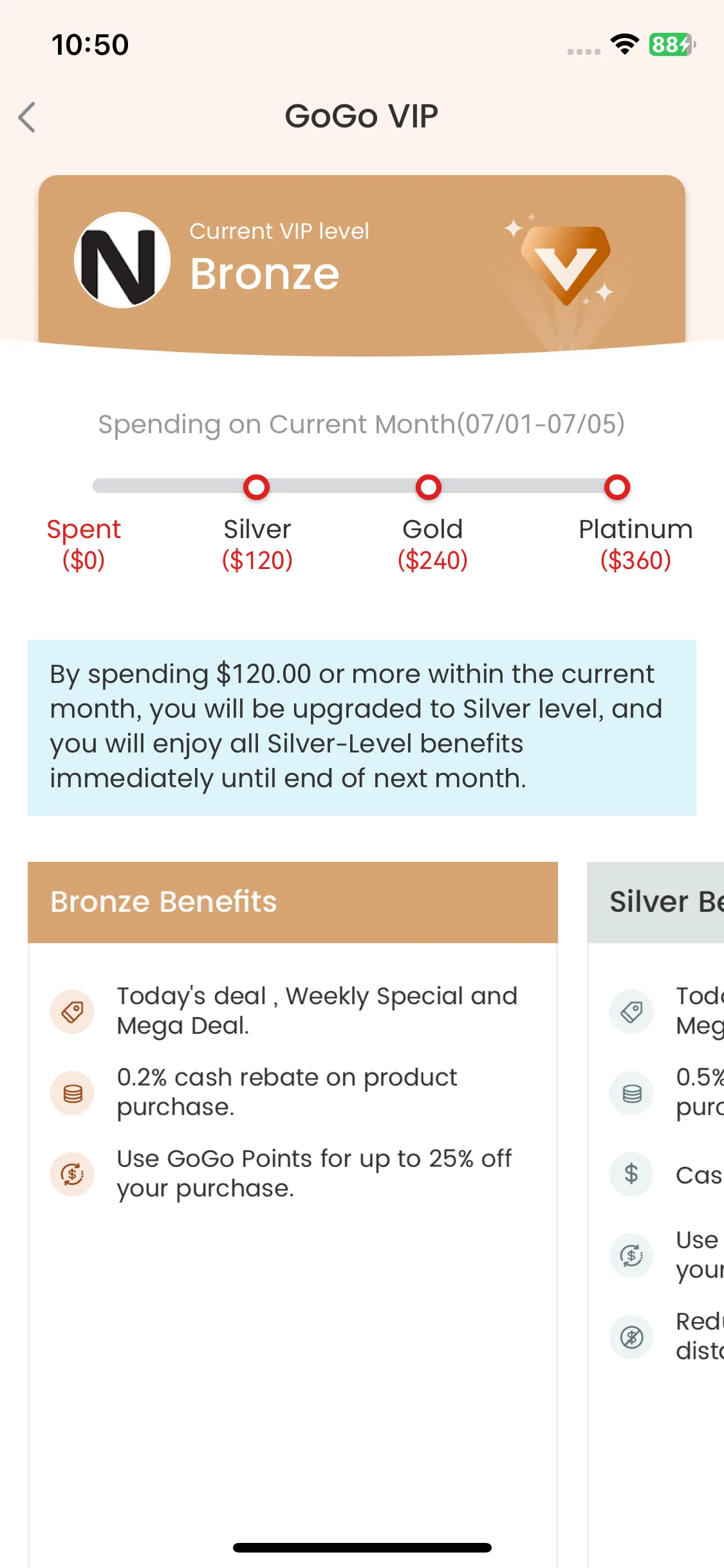The image size is (724, 1568).
Task: Tap the Spent ($0) label
Action: coord(84,545)
